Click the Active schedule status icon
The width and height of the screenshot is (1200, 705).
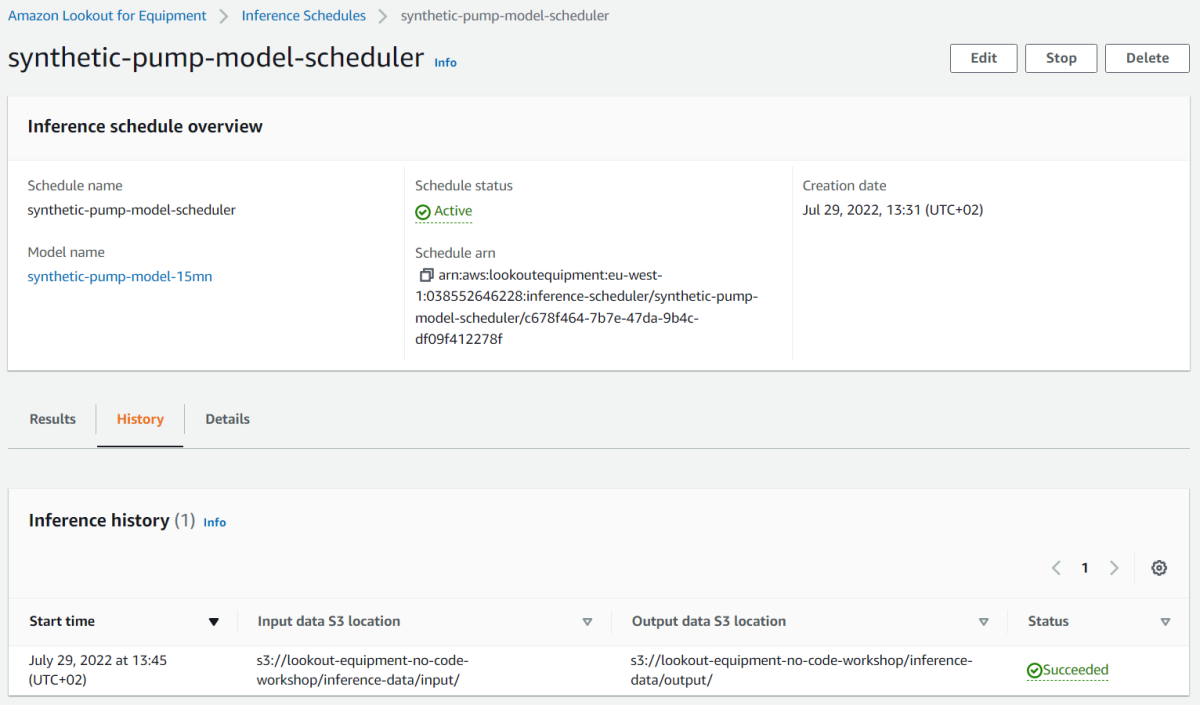[423, 212]
